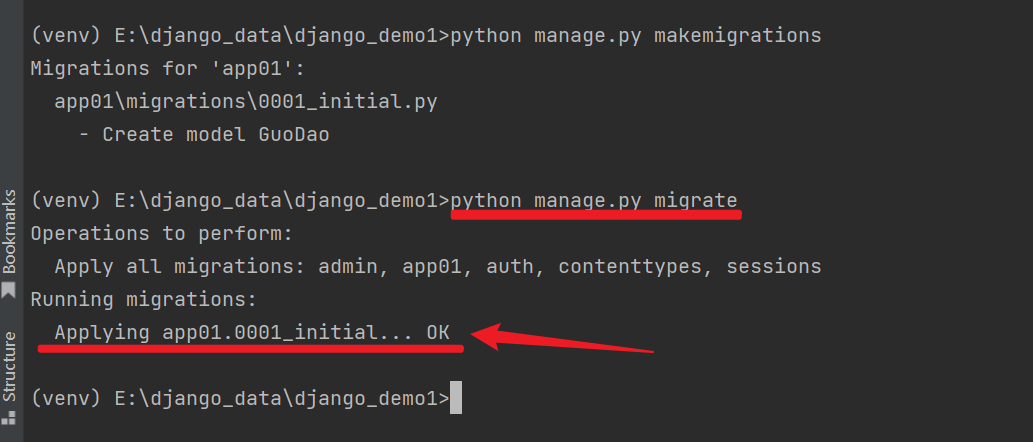Click the Bookmarks ribbon icon
The image size is (1033, 442).
coord(9,291)
